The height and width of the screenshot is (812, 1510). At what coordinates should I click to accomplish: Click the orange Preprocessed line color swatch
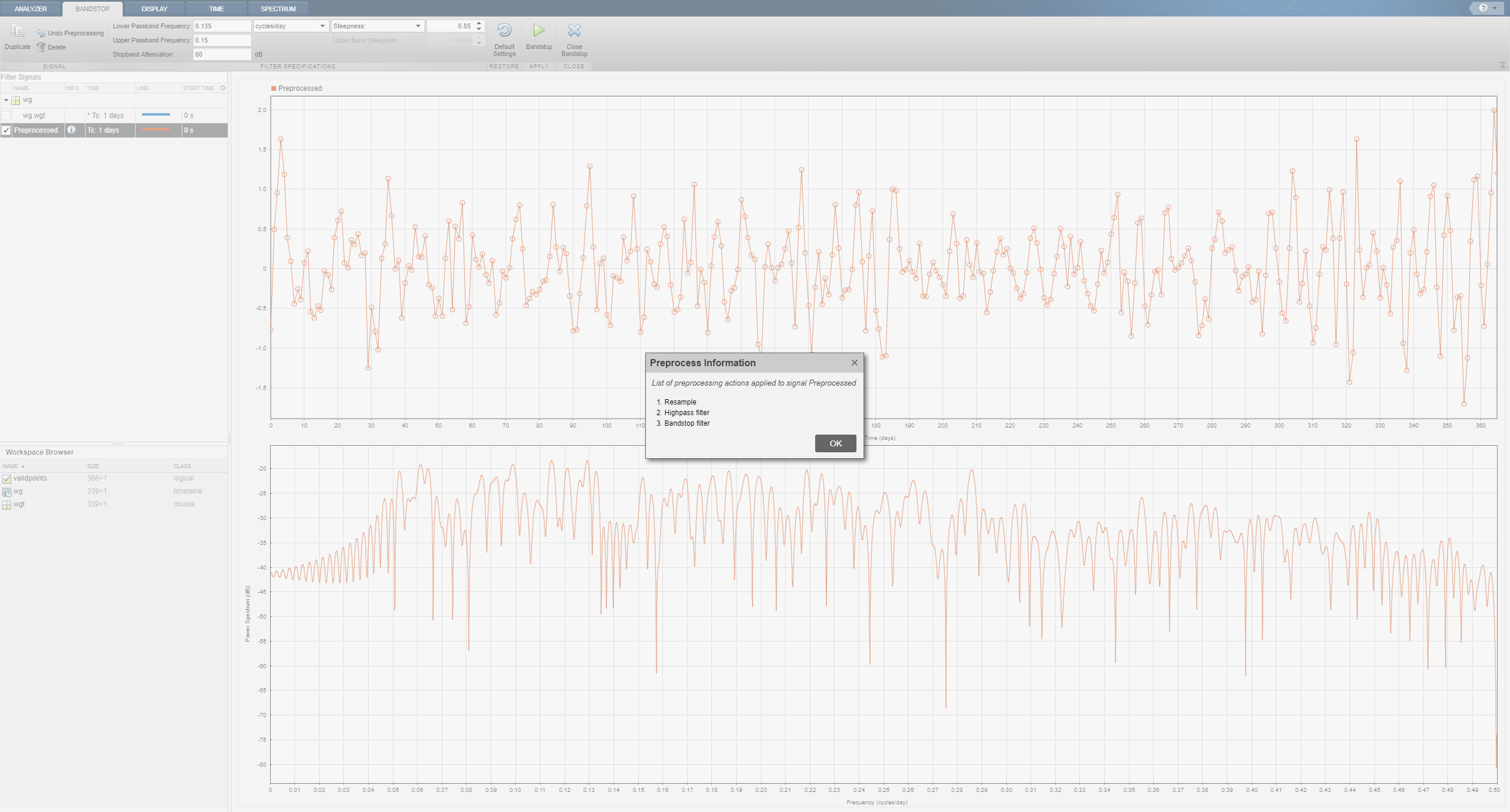(156, 130)
